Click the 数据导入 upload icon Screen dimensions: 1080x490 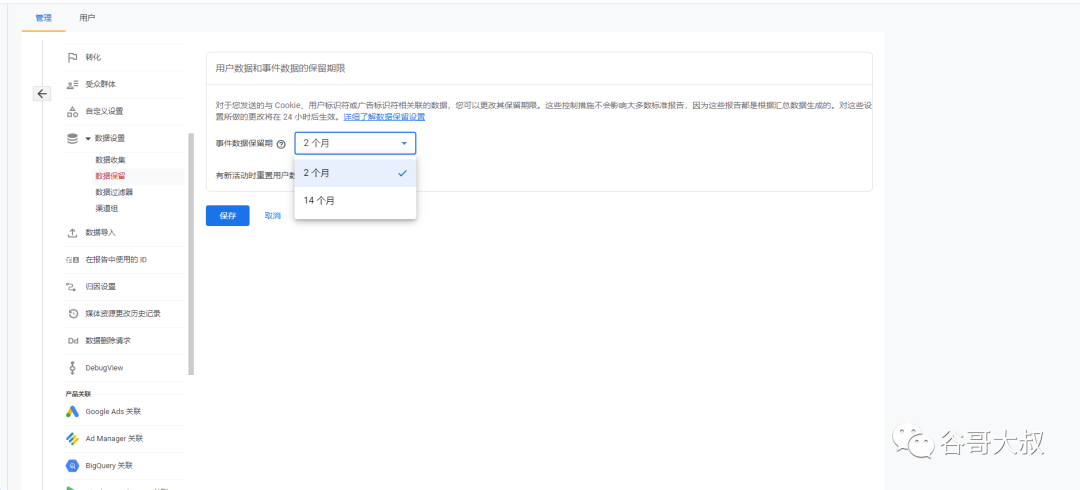[x=72, y=233]
